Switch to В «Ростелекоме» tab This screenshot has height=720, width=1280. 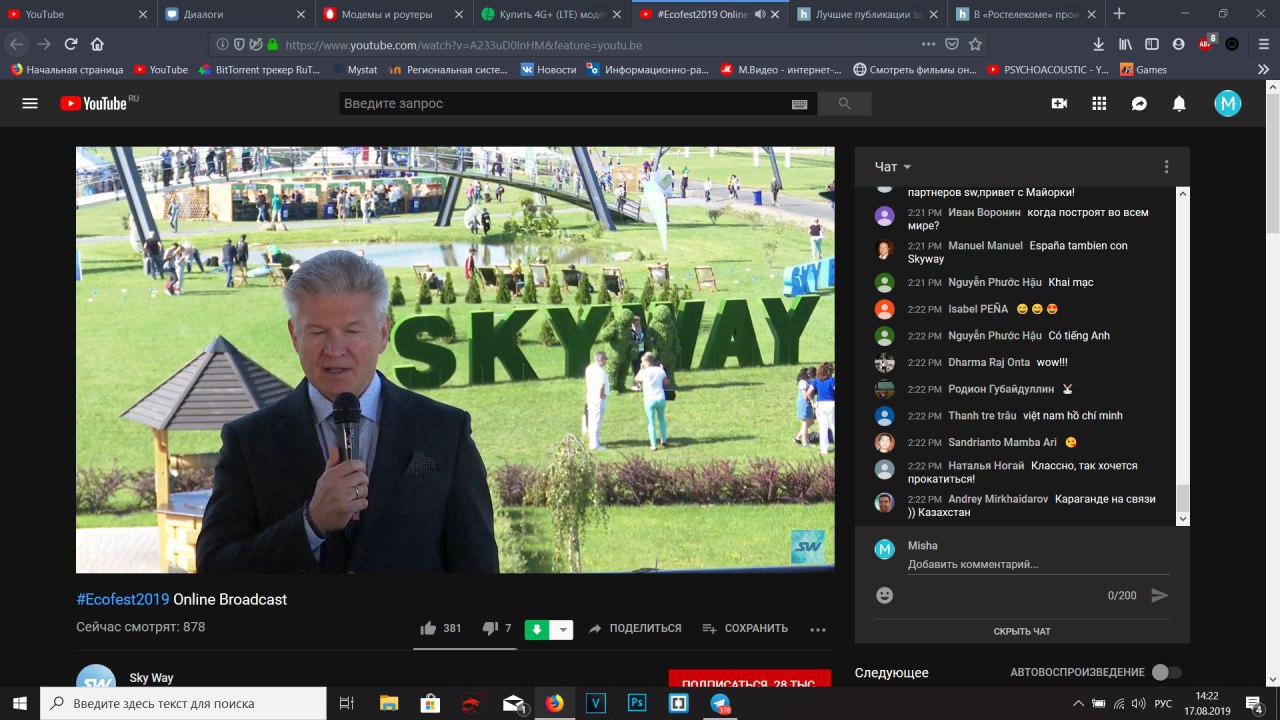tap(1026, 14)
